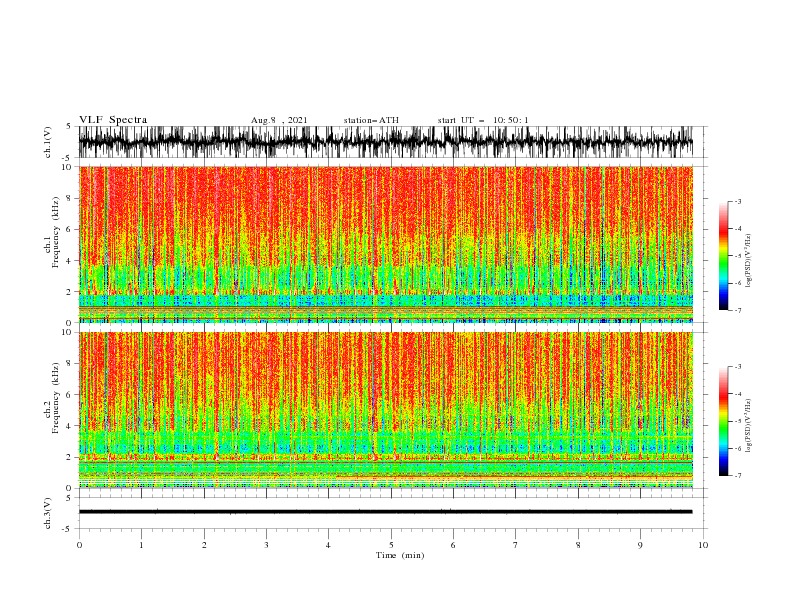The image size is (792, 612).
Task: Click the "8" tick on Time axis
Action: [x=578, y=545]
